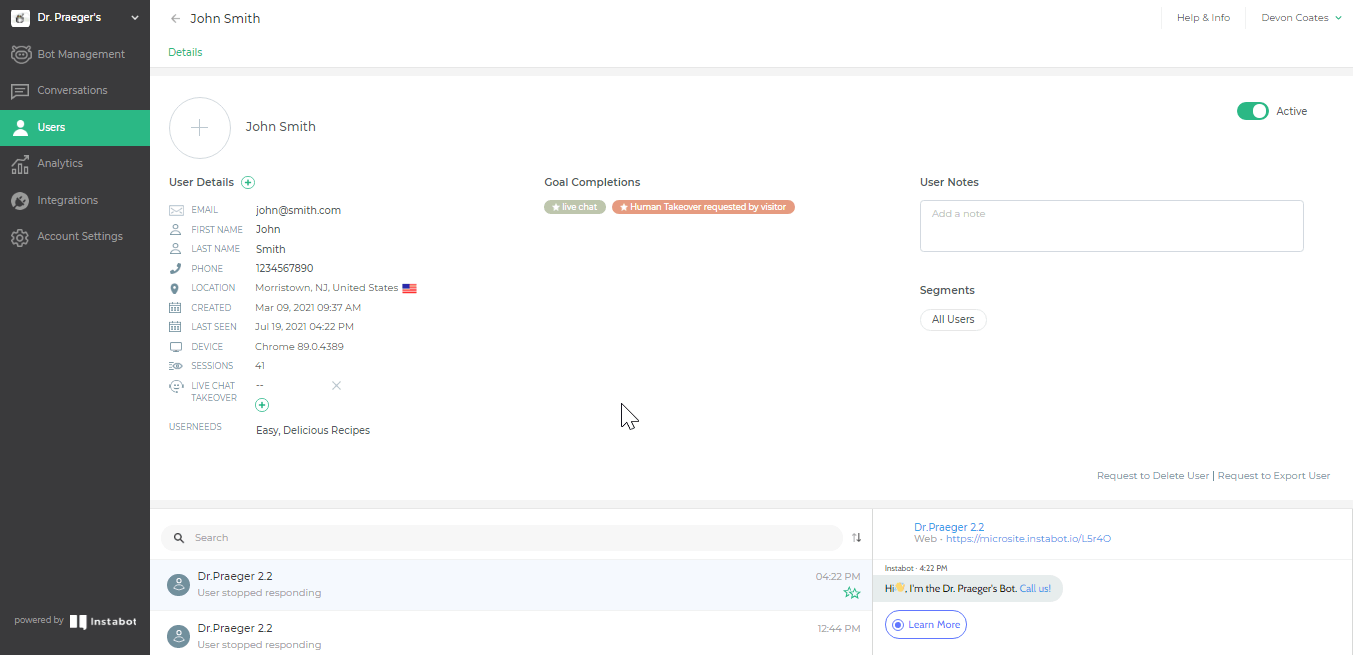Open the Dr.Praeger 2.2 bot link
The image size is (1353, 655).
(949, 527)
